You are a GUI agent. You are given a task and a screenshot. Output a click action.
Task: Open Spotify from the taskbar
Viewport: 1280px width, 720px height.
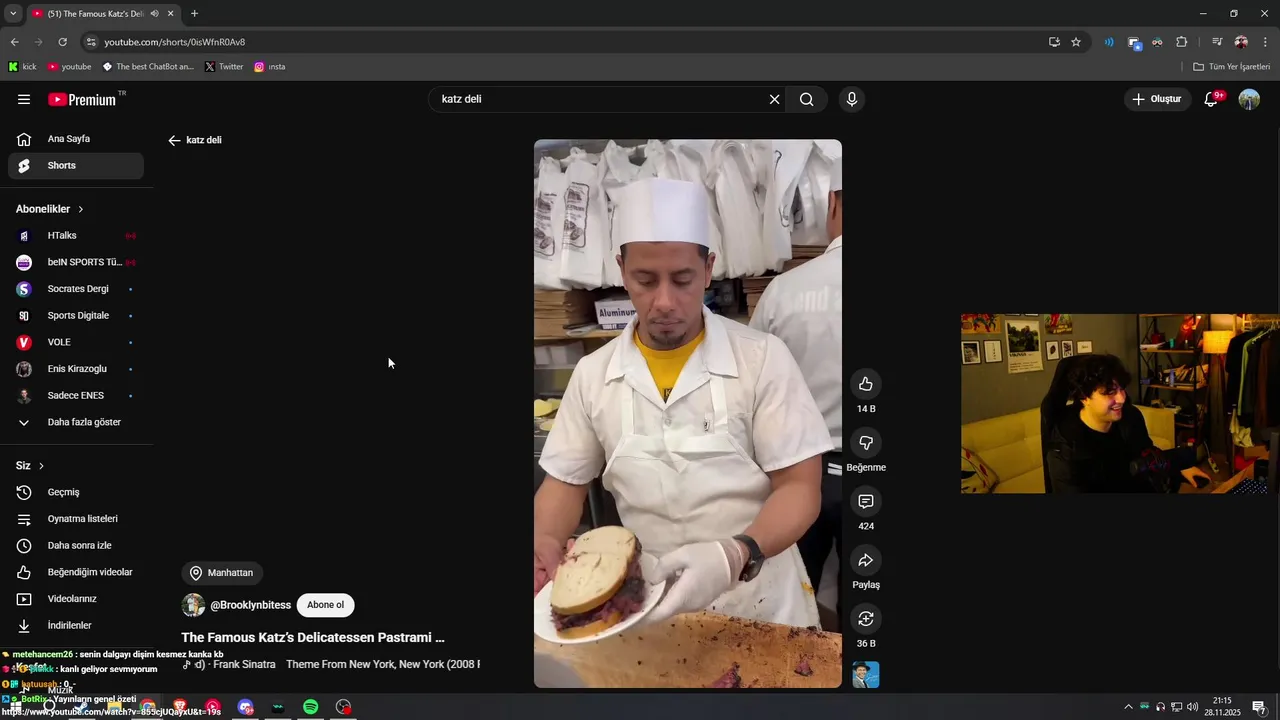311,707
